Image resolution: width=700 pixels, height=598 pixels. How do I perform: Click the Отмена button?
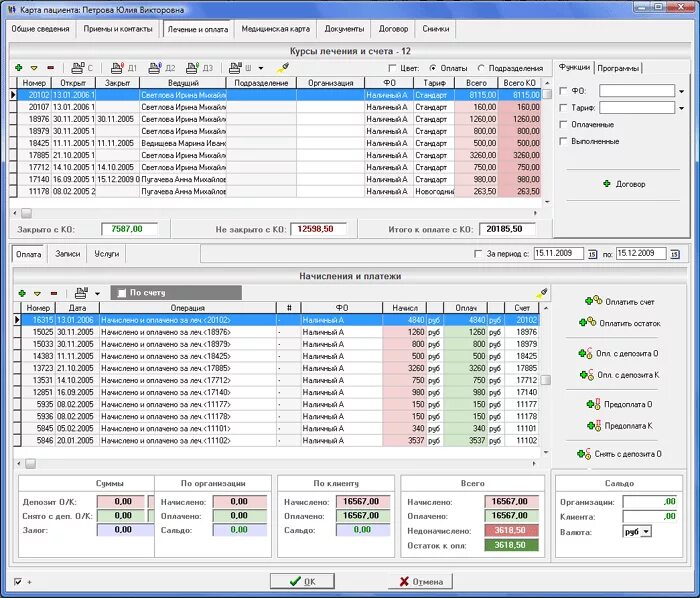420,581
